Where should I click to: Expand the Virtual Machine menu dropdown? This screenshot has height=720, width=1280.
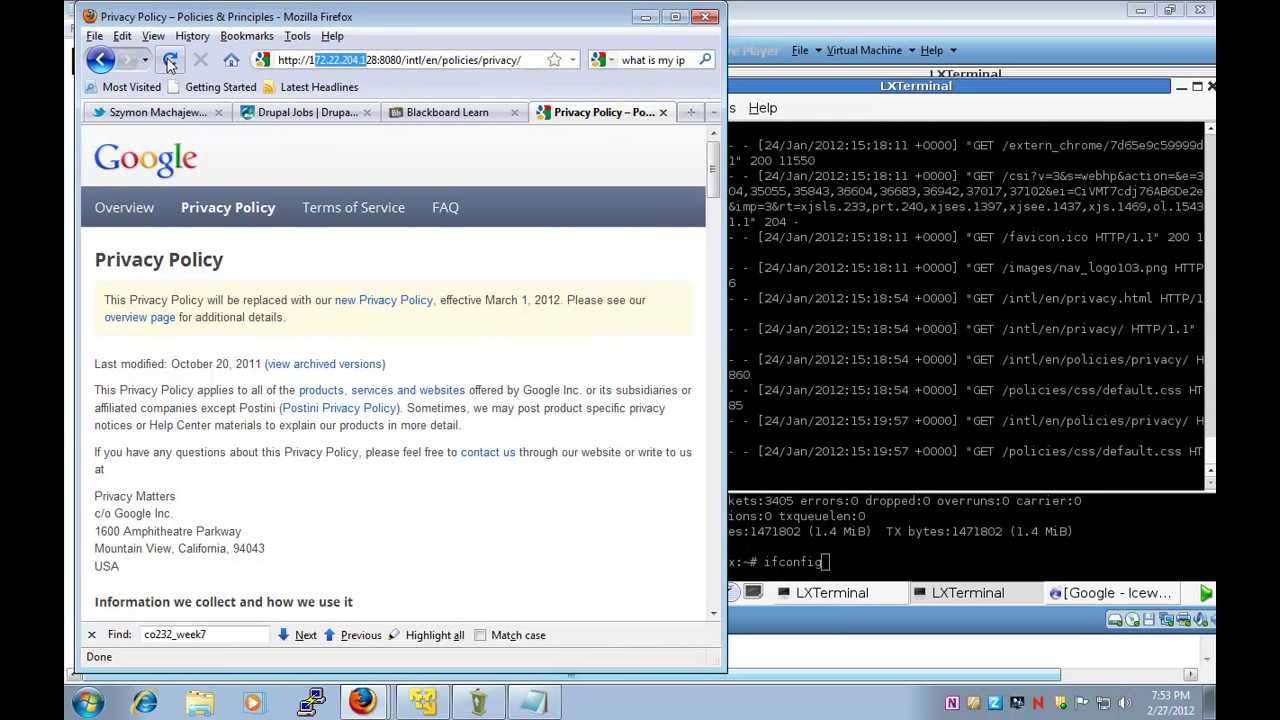pos(909,50)
